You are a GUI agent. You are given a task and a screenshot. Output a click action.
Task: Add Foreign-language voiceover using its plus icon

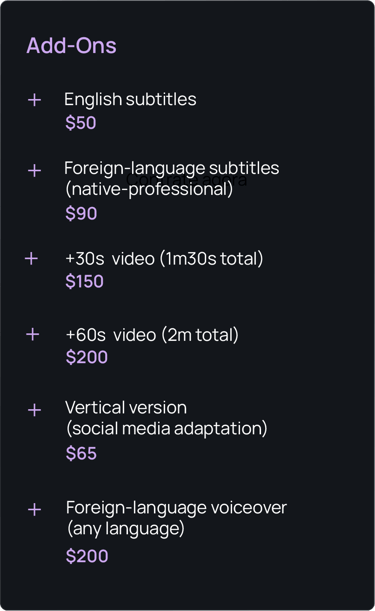pyautogui.click(x=34, y=509)
